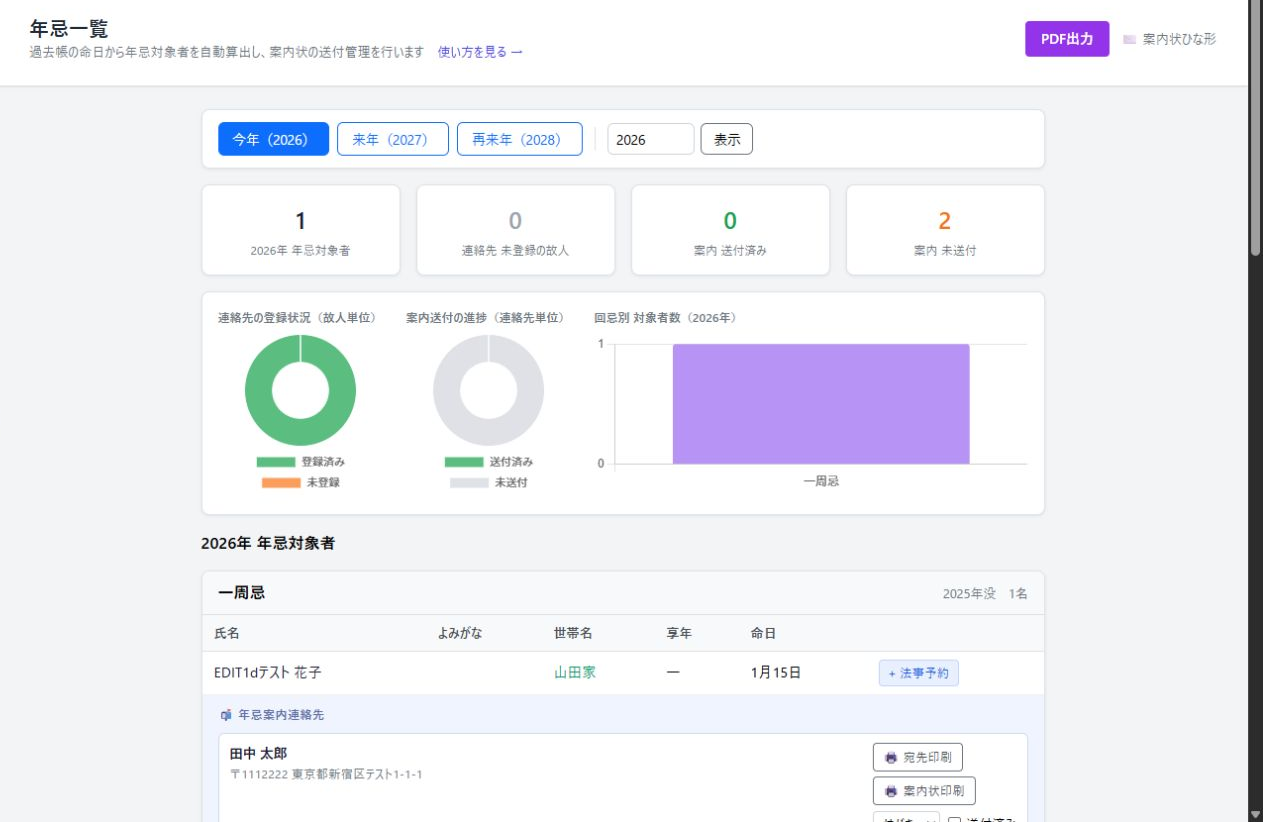Click the 一周忌 section header

tap(623, 593)
